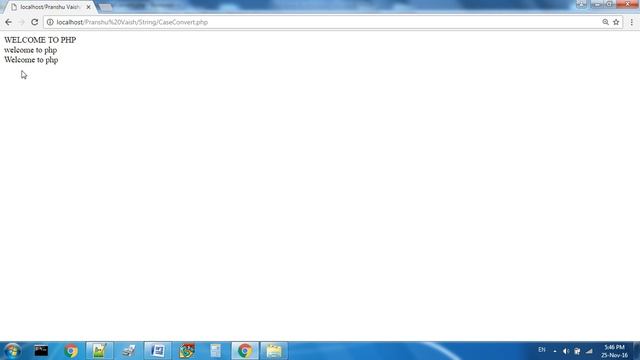Click the lowercase text 'welcome to php'
The image size is (640, 360).
[31, 50]
